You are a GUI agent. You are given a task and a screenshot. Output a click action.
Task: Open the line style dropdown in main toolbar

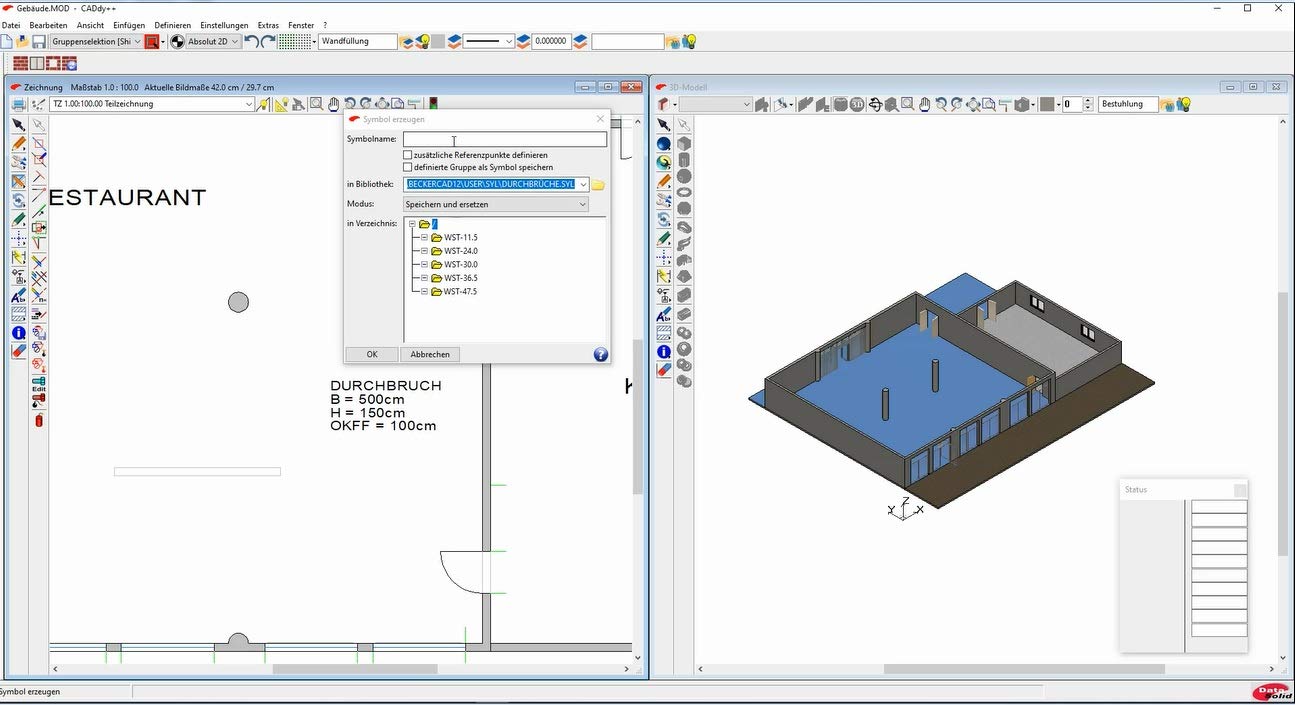509,42
